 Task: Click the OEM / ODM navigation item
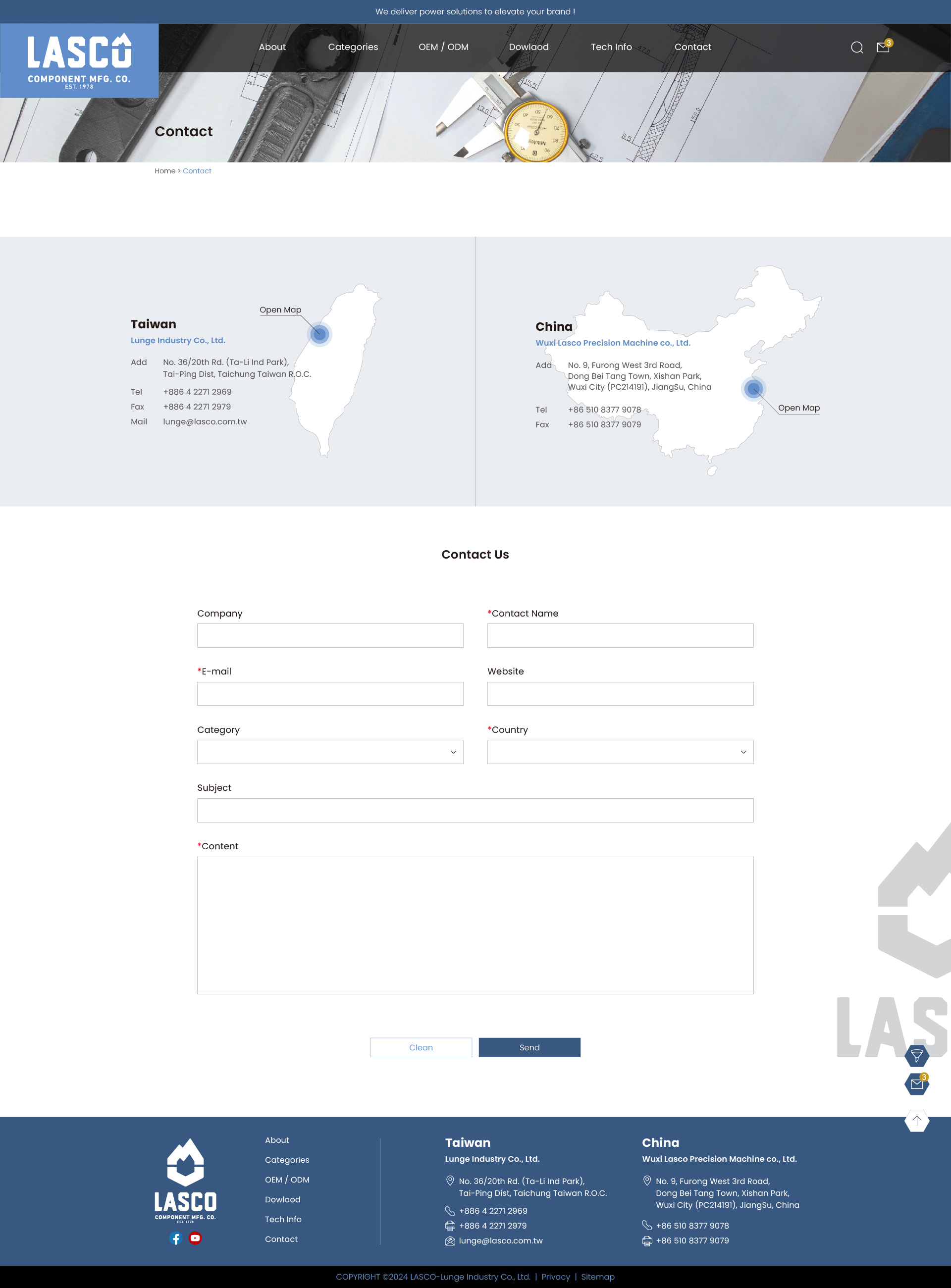(x=443, y=47)
